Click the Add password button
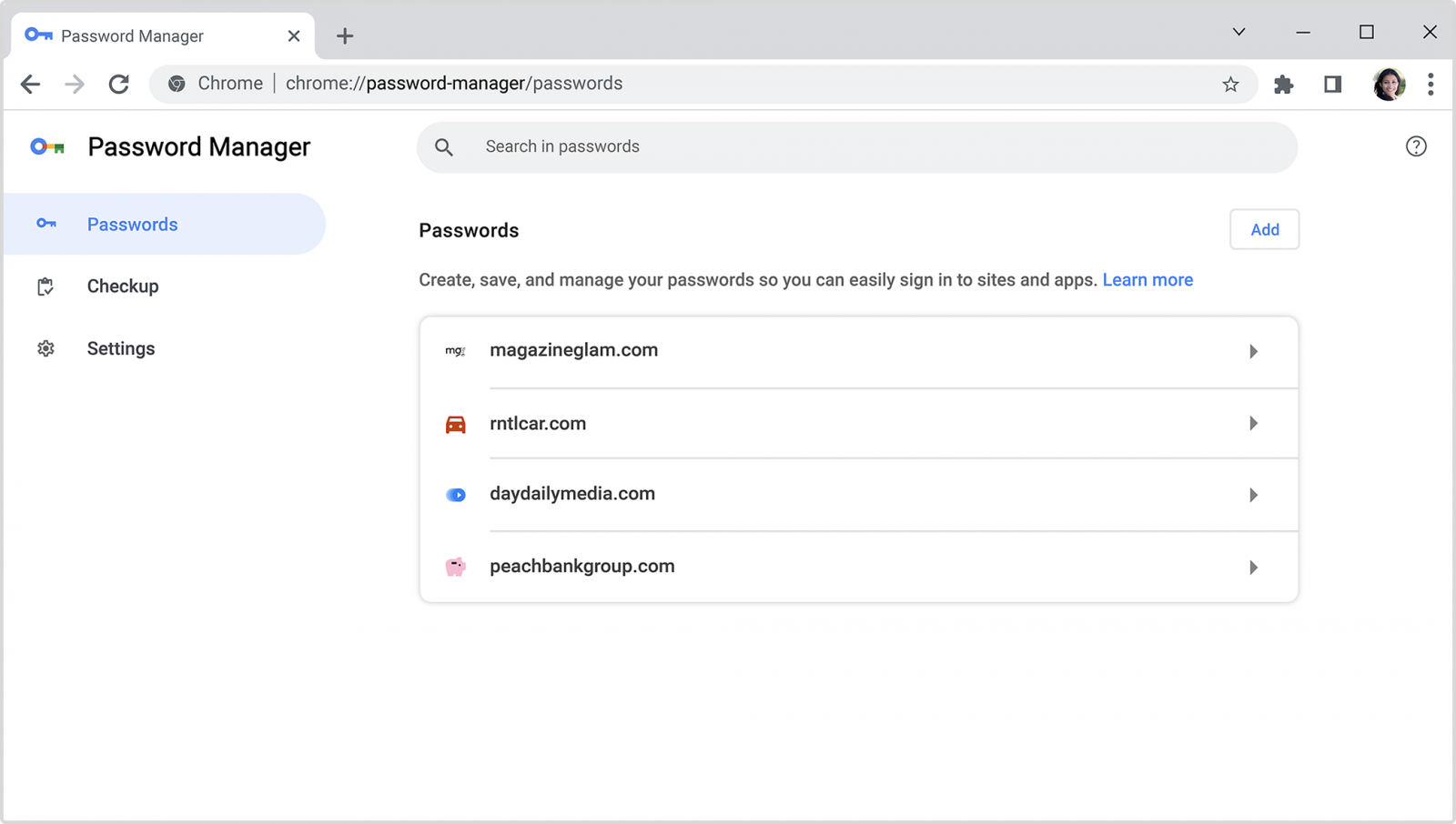This screenshot has width=1456, height=824. point(1264,229)
